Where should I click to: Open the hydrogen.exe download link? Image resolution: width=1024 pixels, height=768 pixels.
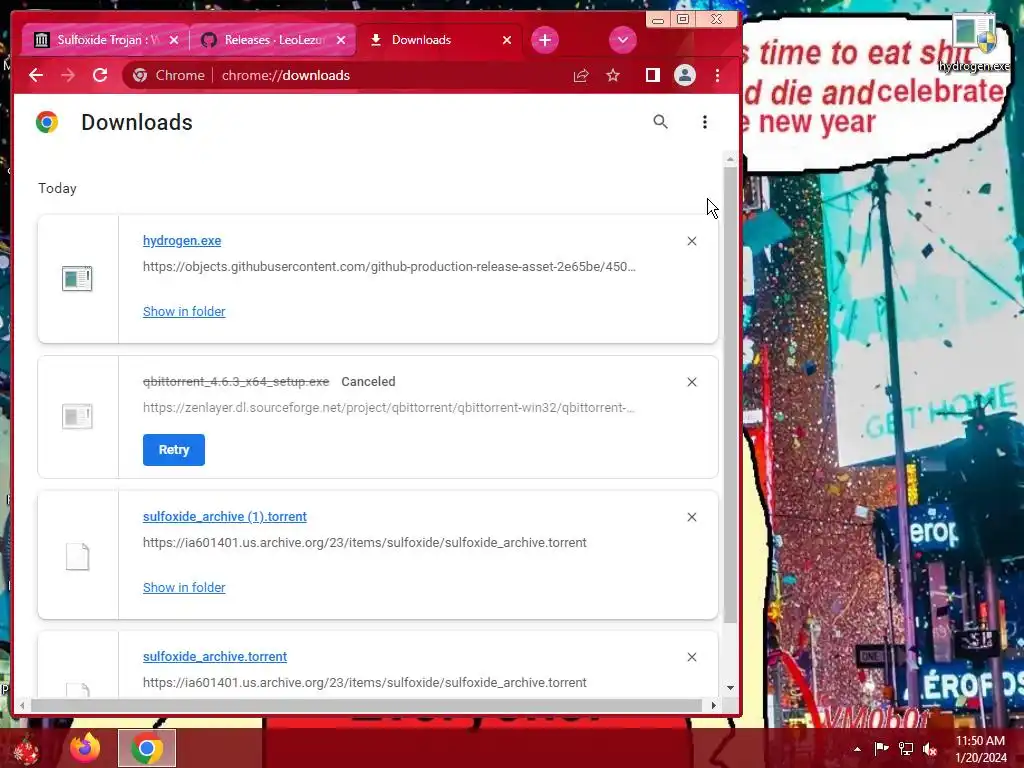[182, 240]
